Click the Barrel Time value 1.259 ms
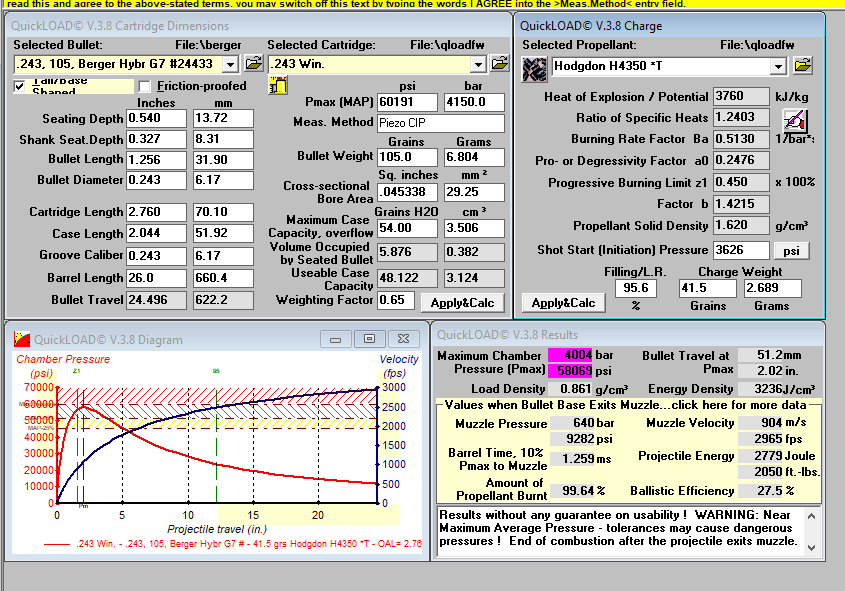This screenshot has height=591, width=845. point(573,458)
